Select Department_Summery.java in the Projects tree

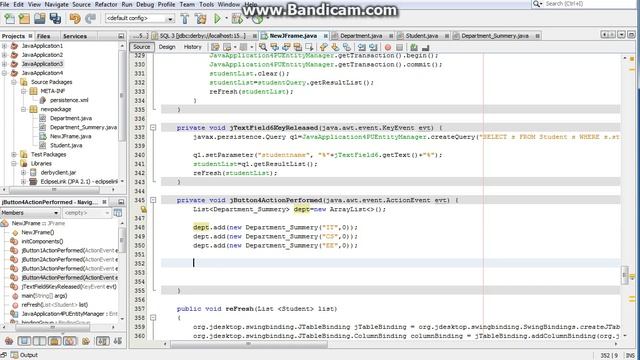click(83, 127)
